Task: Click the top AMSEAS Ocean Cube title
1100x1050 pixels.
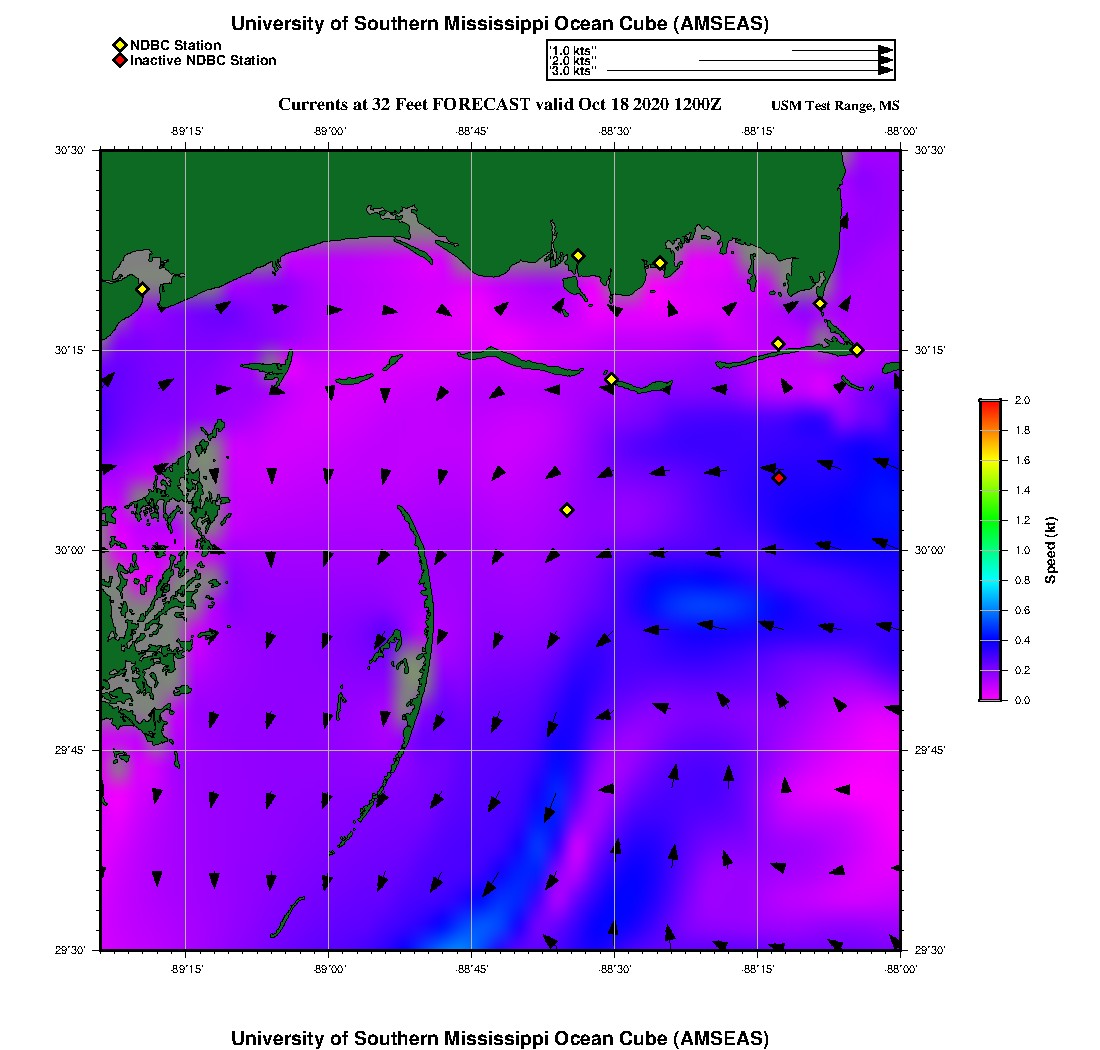Action: pyautogui.click(x=500, y=24)
